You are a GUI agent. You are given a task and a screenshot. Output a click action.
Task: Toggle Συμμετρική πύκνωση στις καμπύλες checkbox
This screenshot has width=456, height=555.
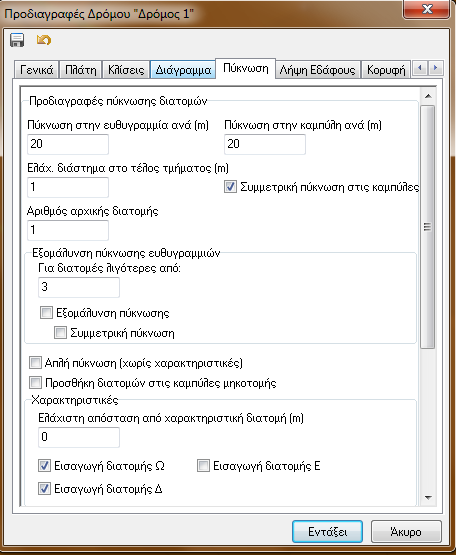(x=230, y=187)
